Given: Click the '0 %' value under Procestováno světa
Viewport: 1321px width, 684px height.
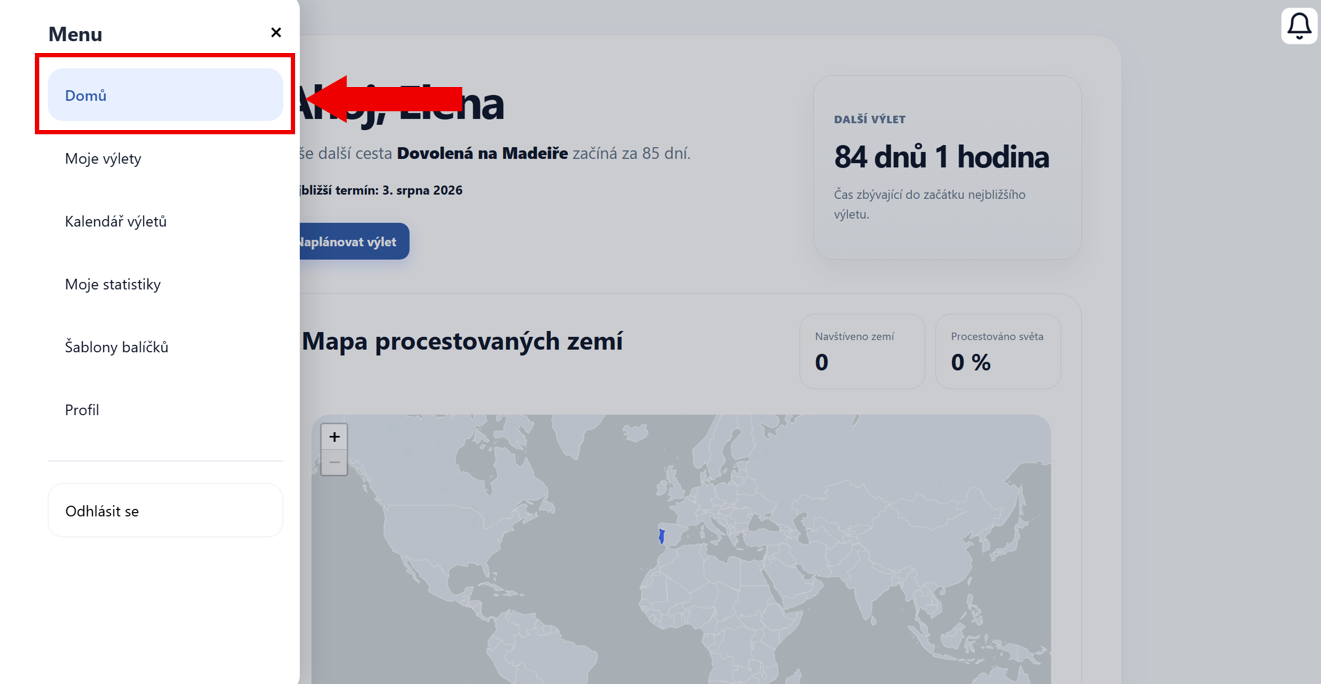Looking at the screenshot, I should click(x=970, y=362).
